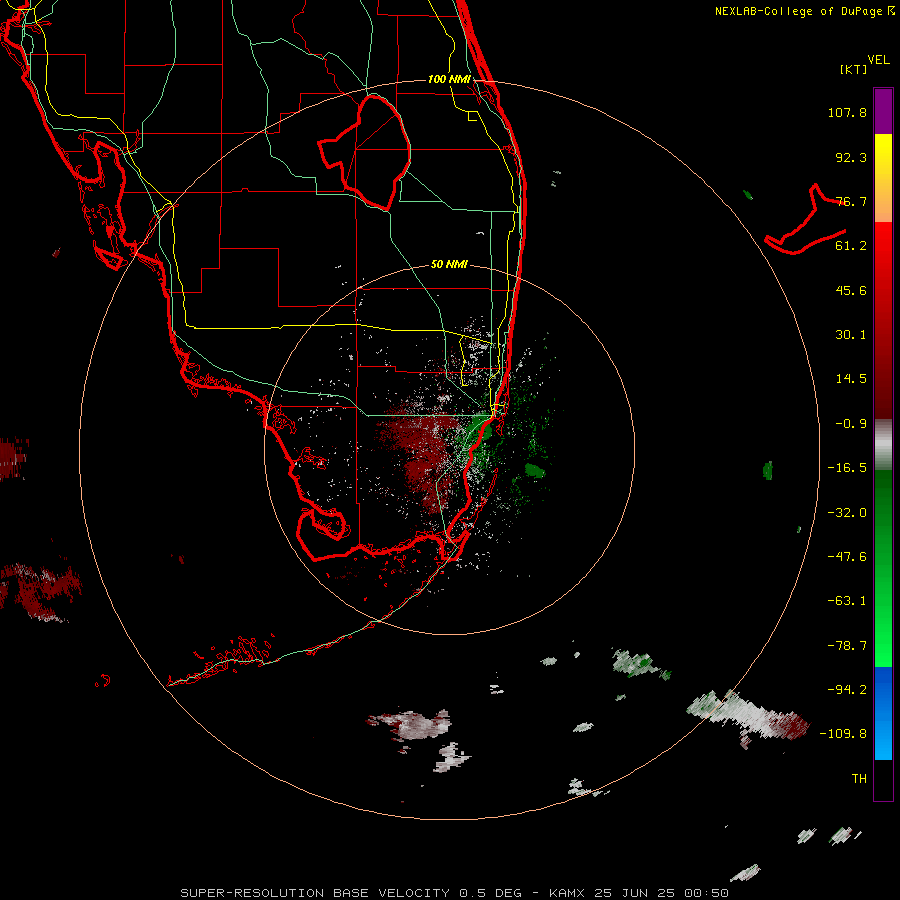Pick the yellow segment of the color bar
Image resolution: width=900 pixels, height=900 pixels.
[x=883, y=178]
